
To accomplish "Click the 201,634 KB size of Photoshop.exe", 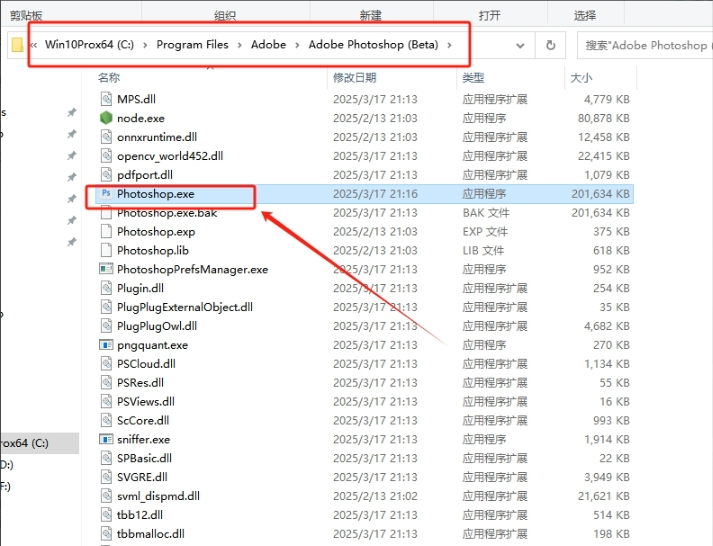I will (x=600, y=194).
